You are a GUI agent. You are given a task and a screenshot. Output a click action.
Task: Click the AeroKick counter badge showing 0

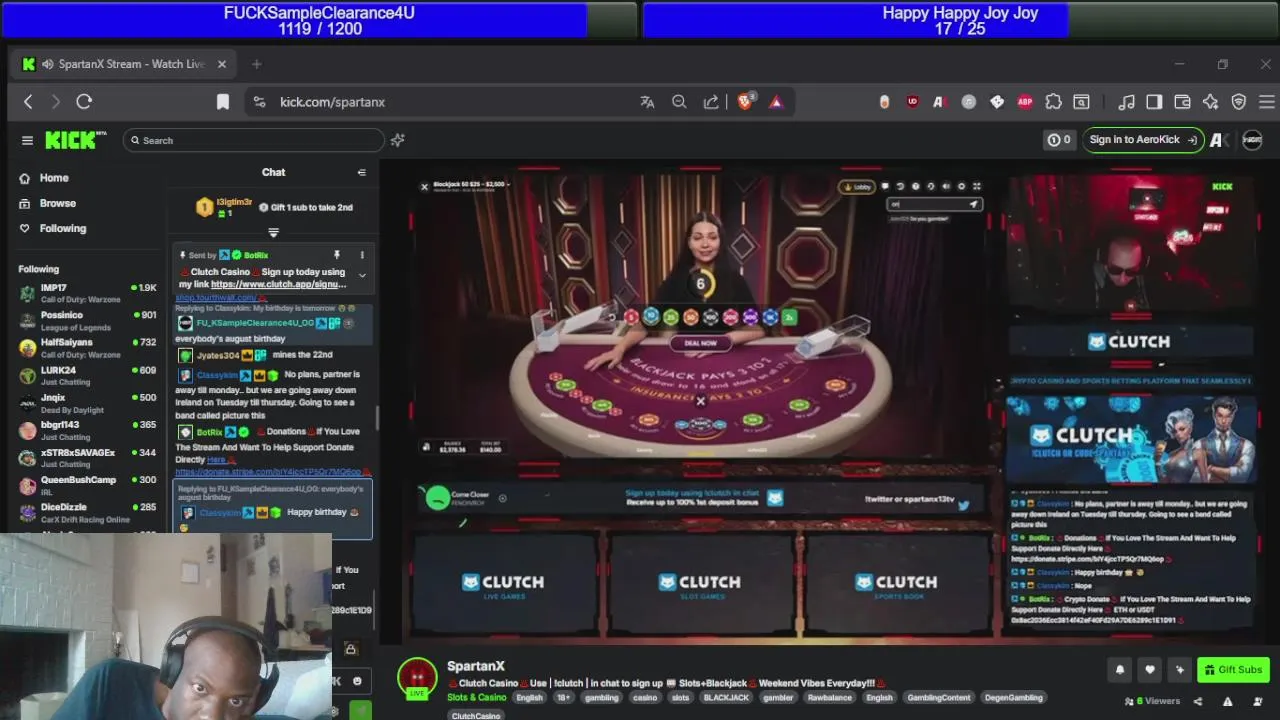(x=1059, y=140)
